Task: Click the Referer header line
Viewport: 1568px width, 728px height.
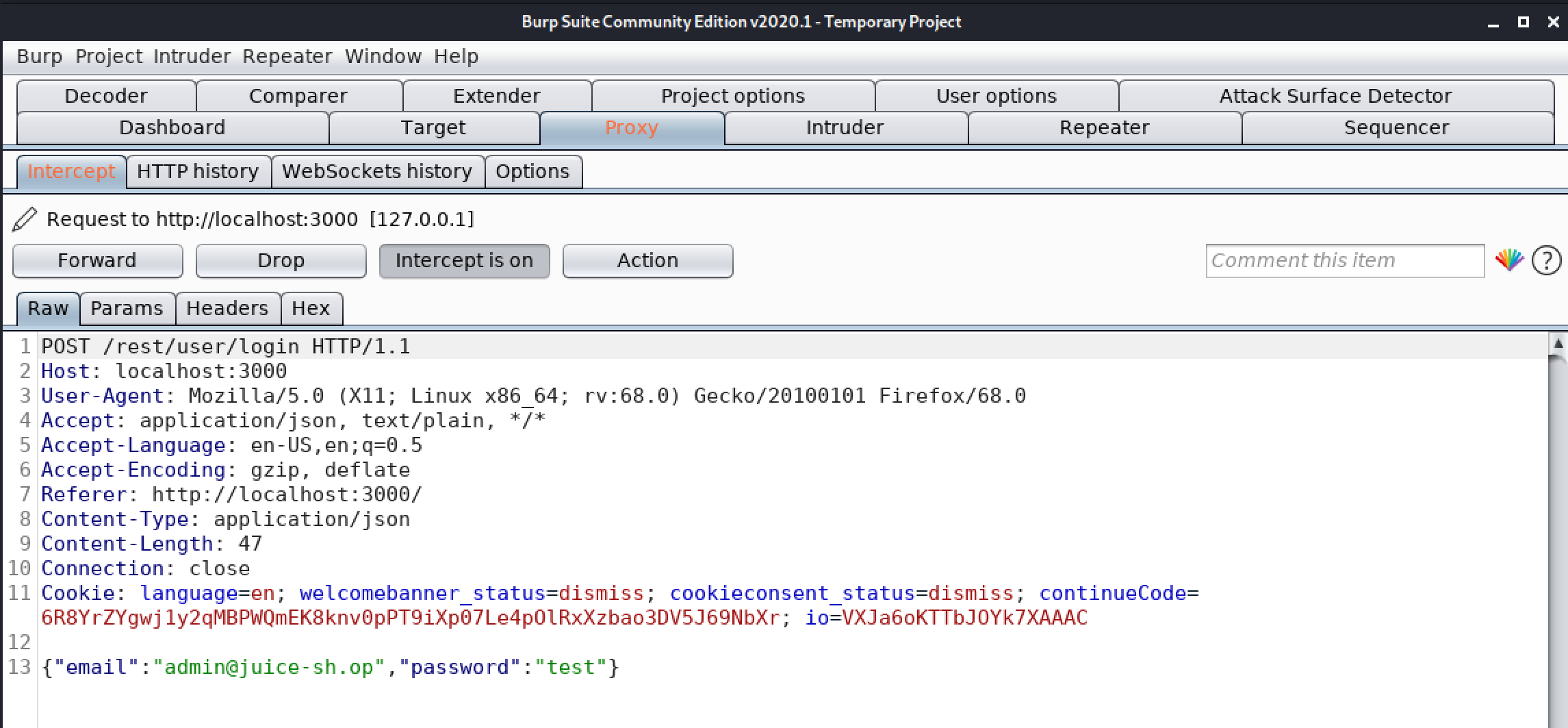Action: point(232,494)
